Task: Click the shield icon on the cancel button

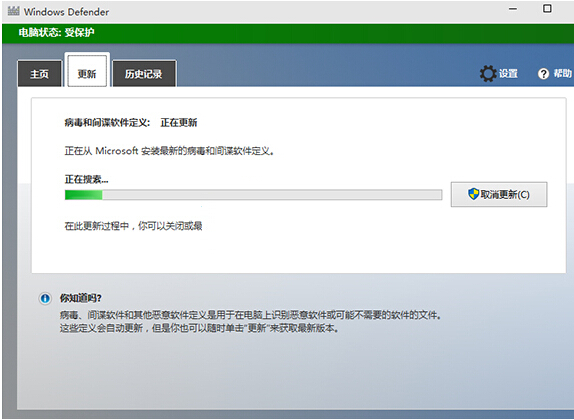Action: [474, 194]
